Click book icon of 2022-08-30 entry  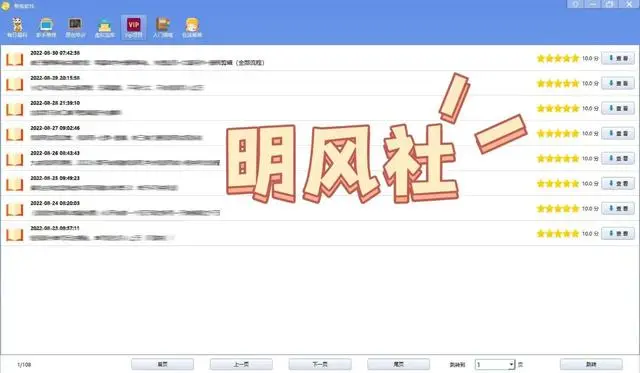(x=15, y=59)
